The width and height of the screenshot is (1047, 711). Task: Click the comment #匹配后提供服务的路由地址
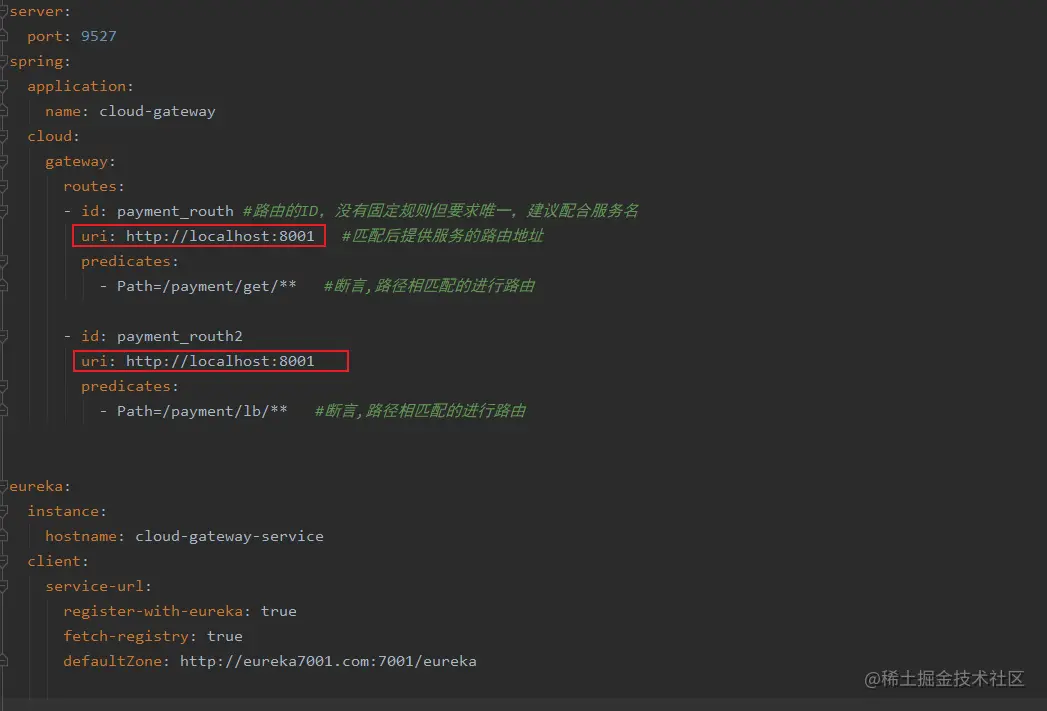(442, 236)
